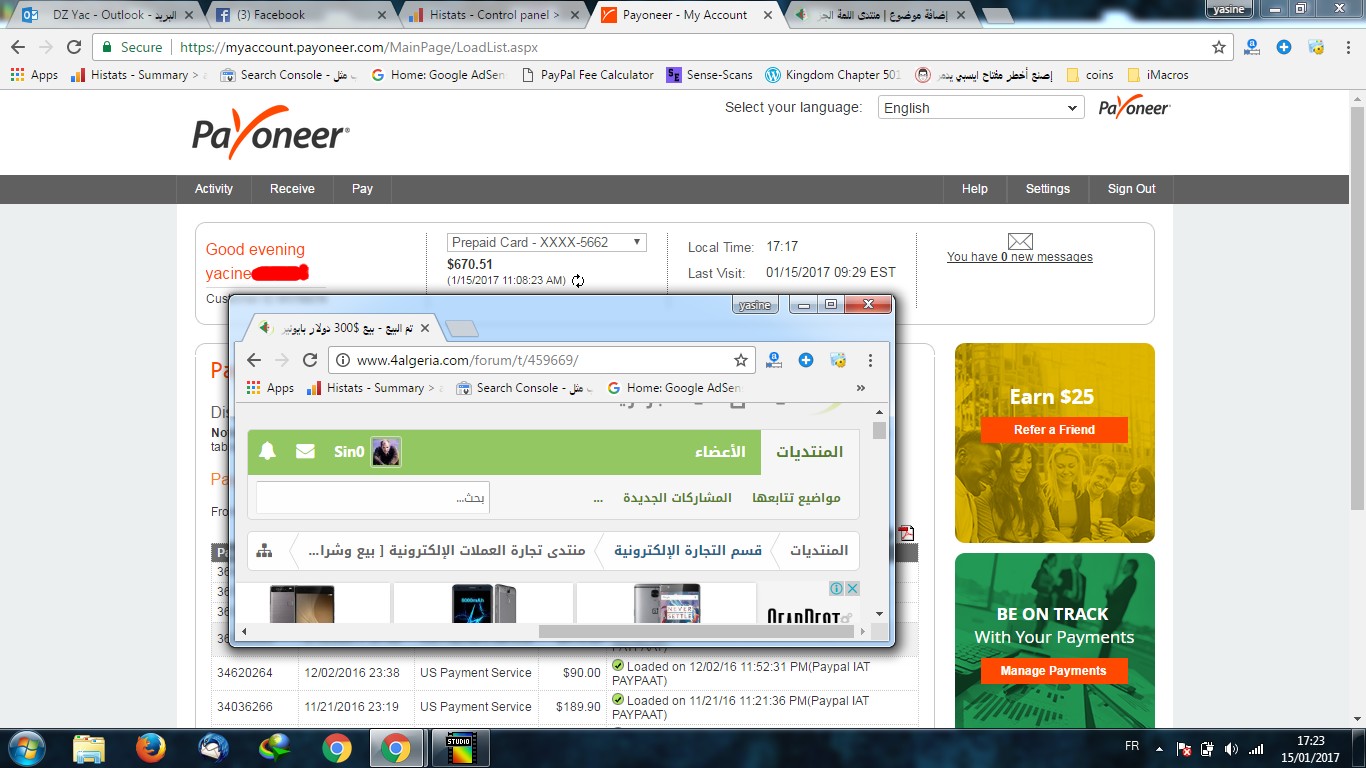Click the forum search input field

[x=372, y=498]
